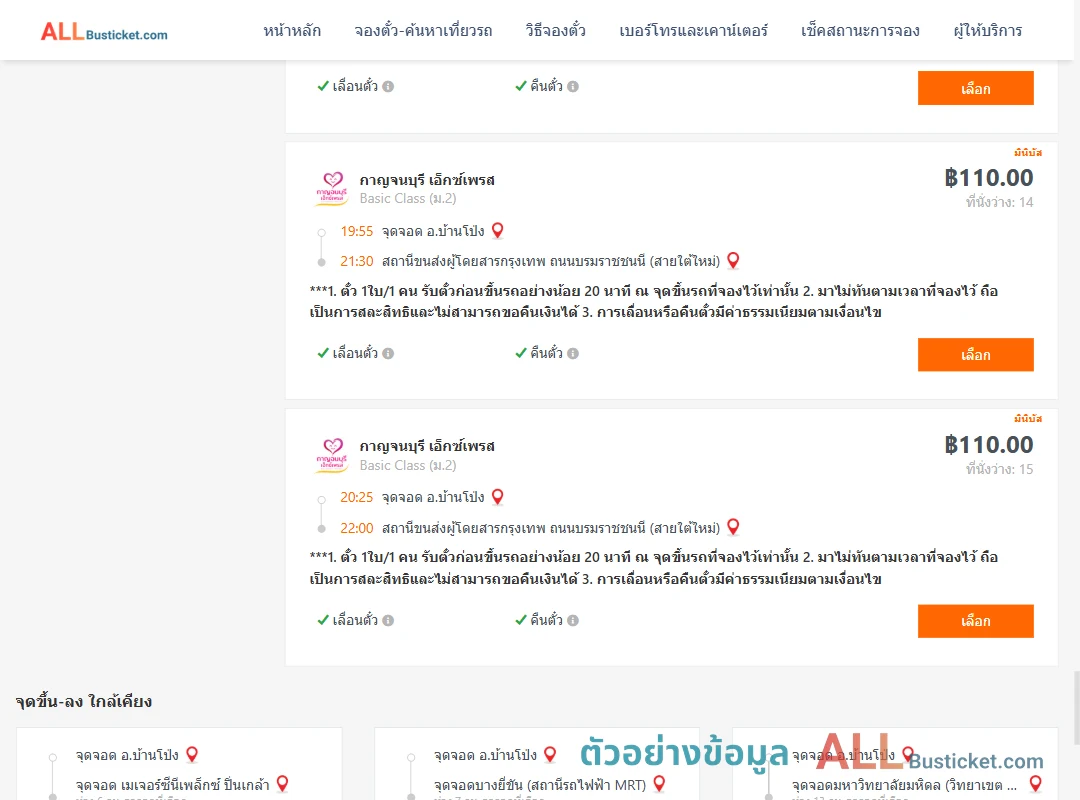
Task: Click map pin beside 20:25 จุดจอด อ.บ้านโป่ง
Action: click(x=497, y=496)
